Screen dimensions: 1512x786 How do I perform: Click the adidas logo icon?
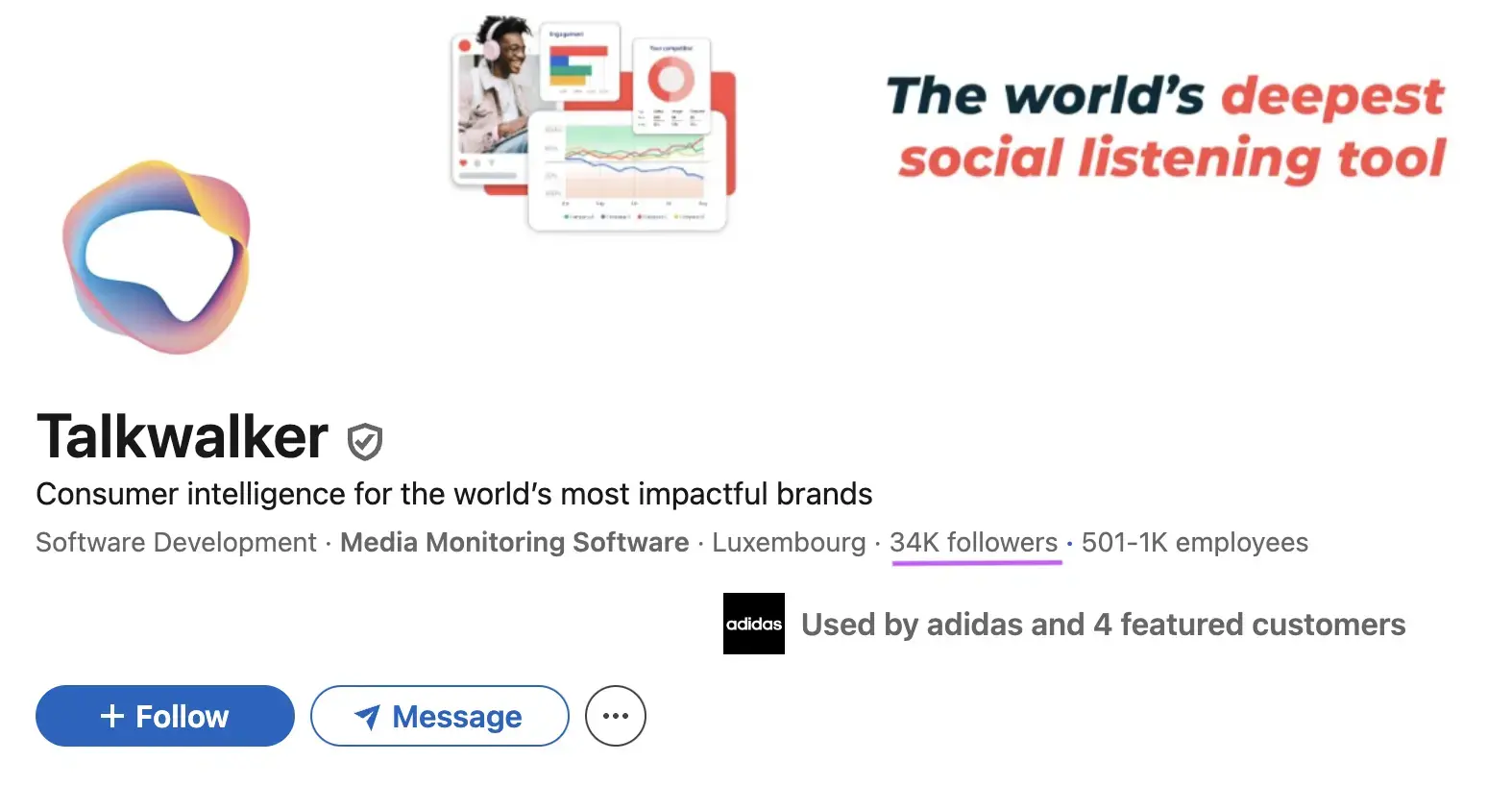click(753, 624)
